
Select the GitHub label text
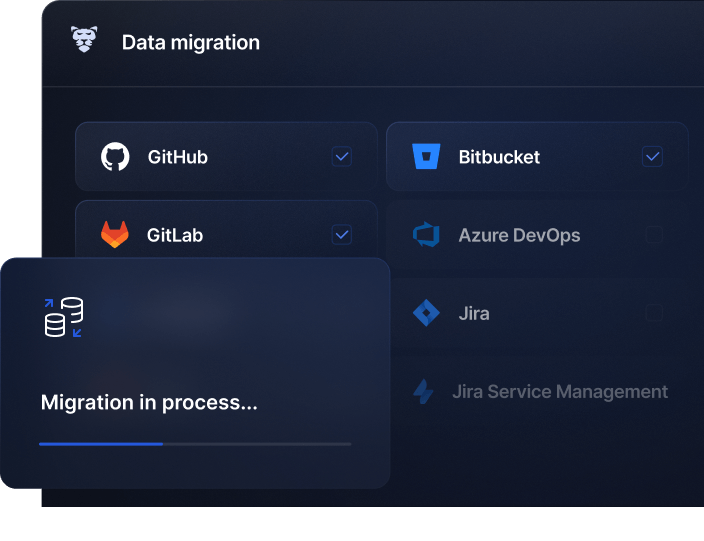(177, 157)
